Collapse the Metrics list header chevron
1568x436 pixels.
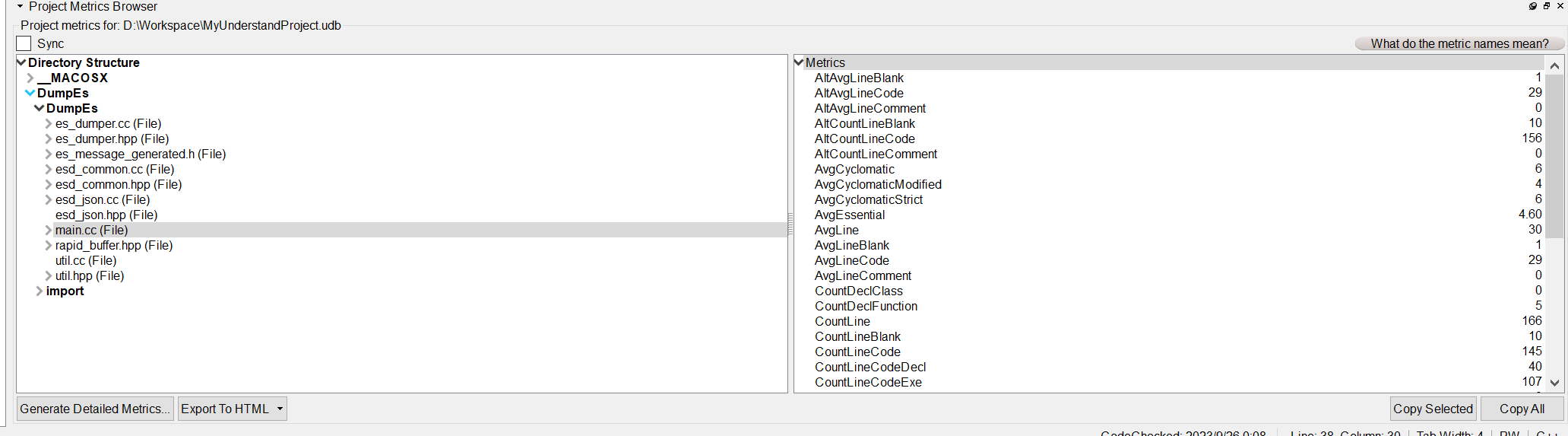[x=799, y=62]
